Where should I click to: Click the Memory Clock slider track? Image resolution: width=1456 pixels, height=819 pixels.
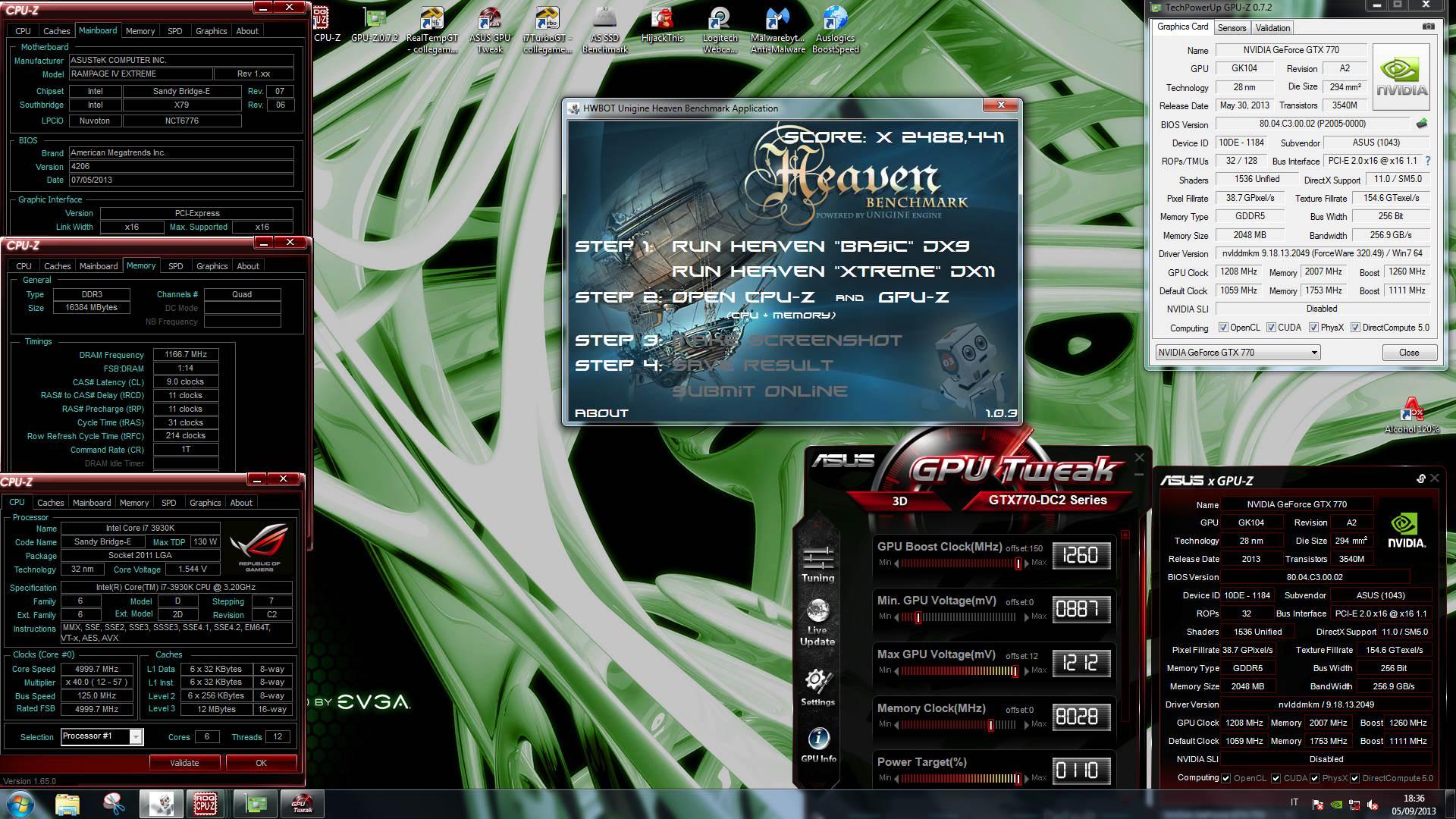pos(958,725)
